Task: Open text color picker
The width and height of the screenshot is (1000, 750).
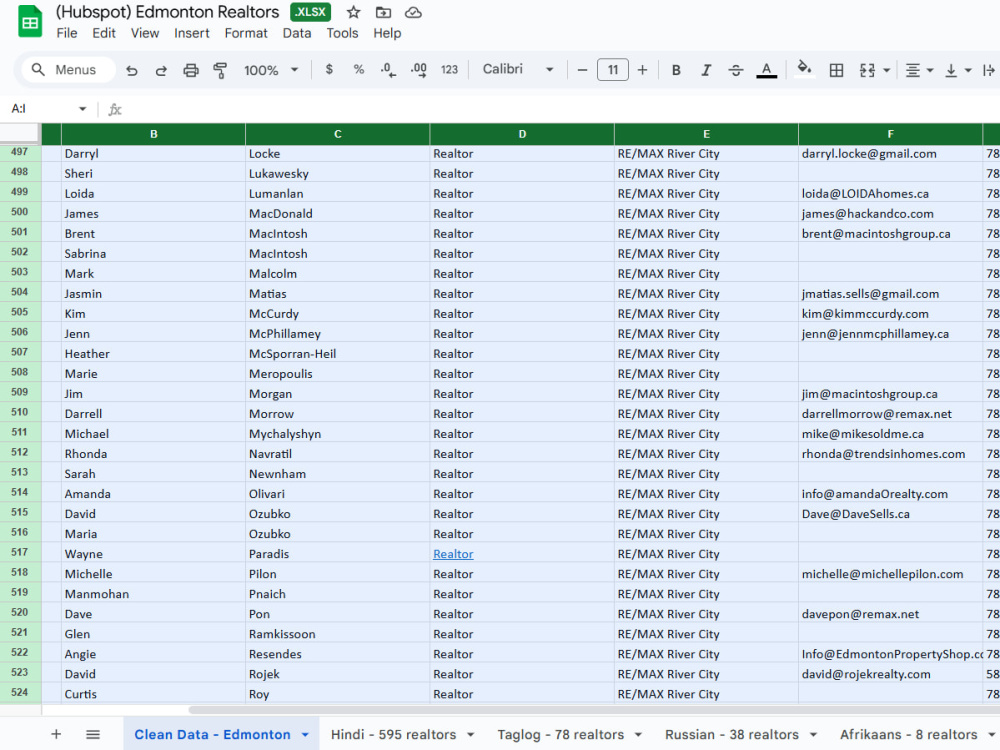Action: (x=766, y=70)
